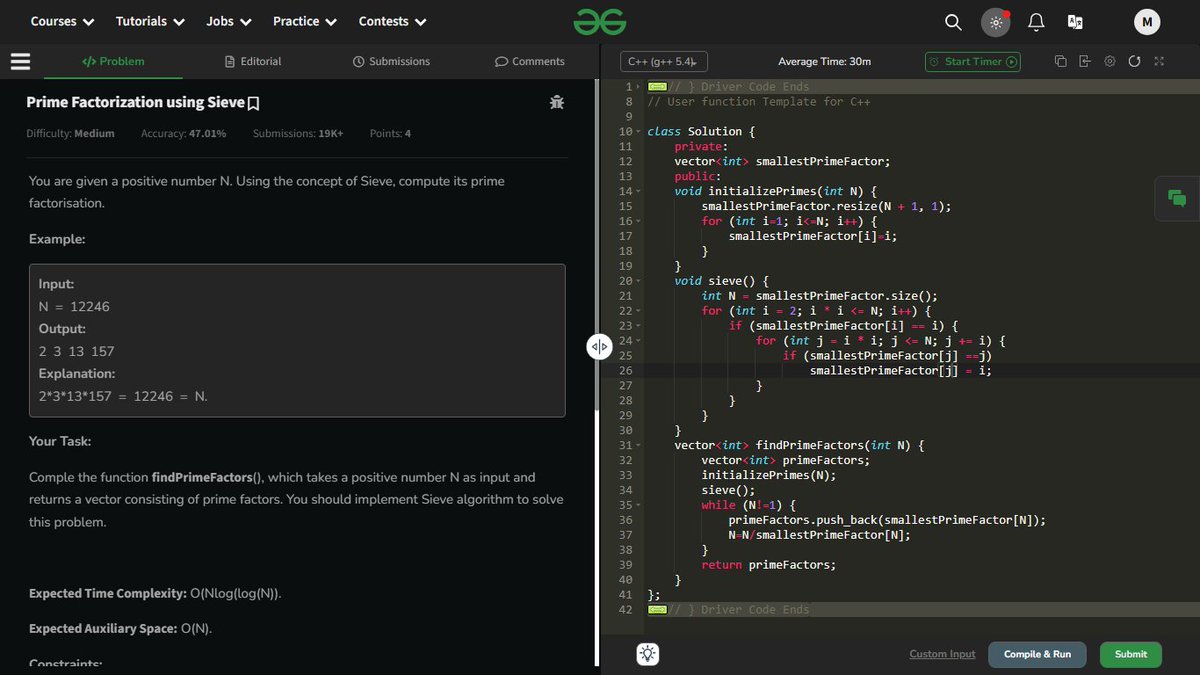Click the bug report icon

point(556,102)
